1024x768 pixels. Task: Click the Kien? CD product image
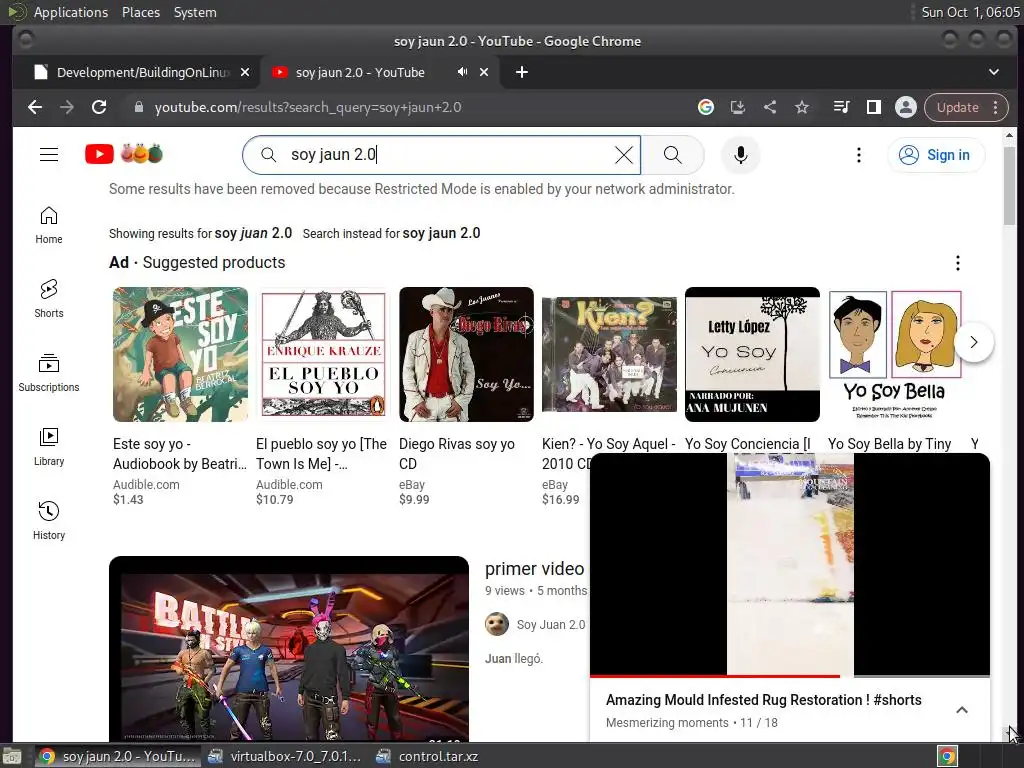click(609, 354)
